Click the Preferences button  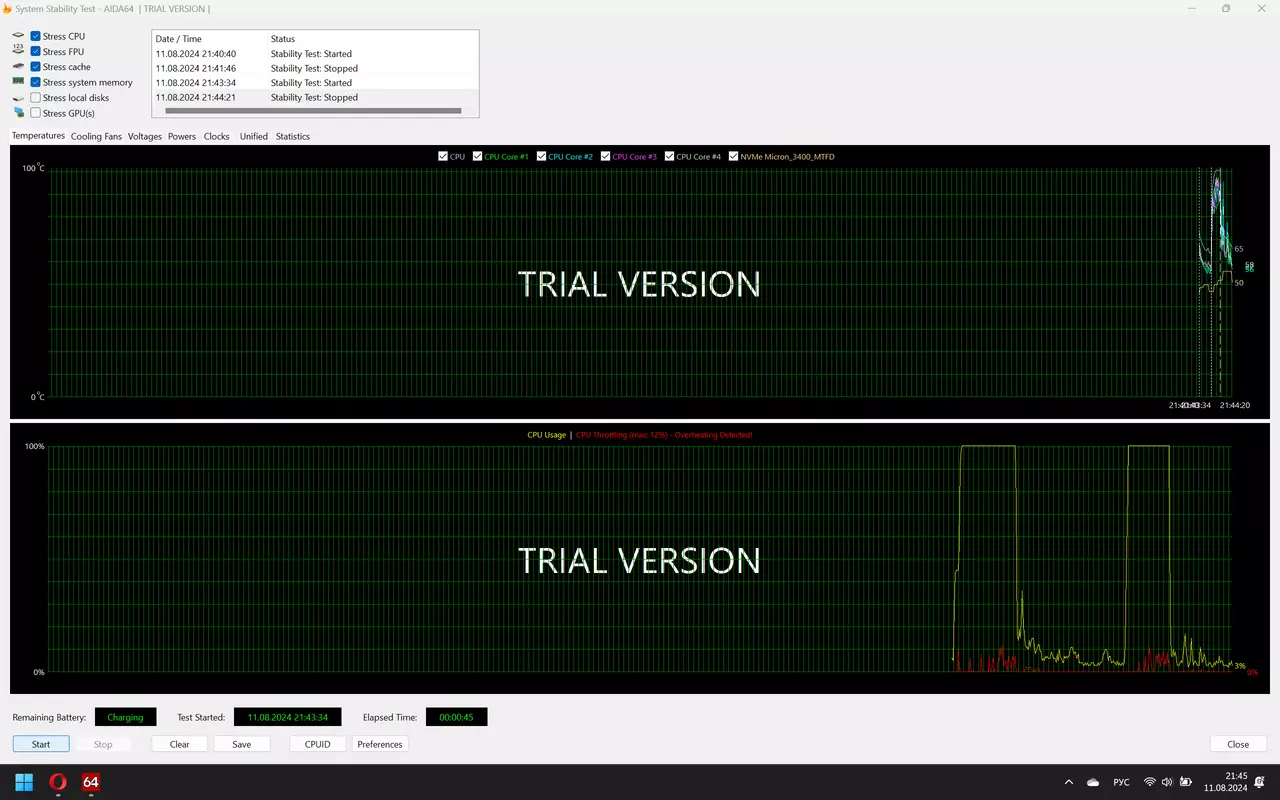click(380, 744)
